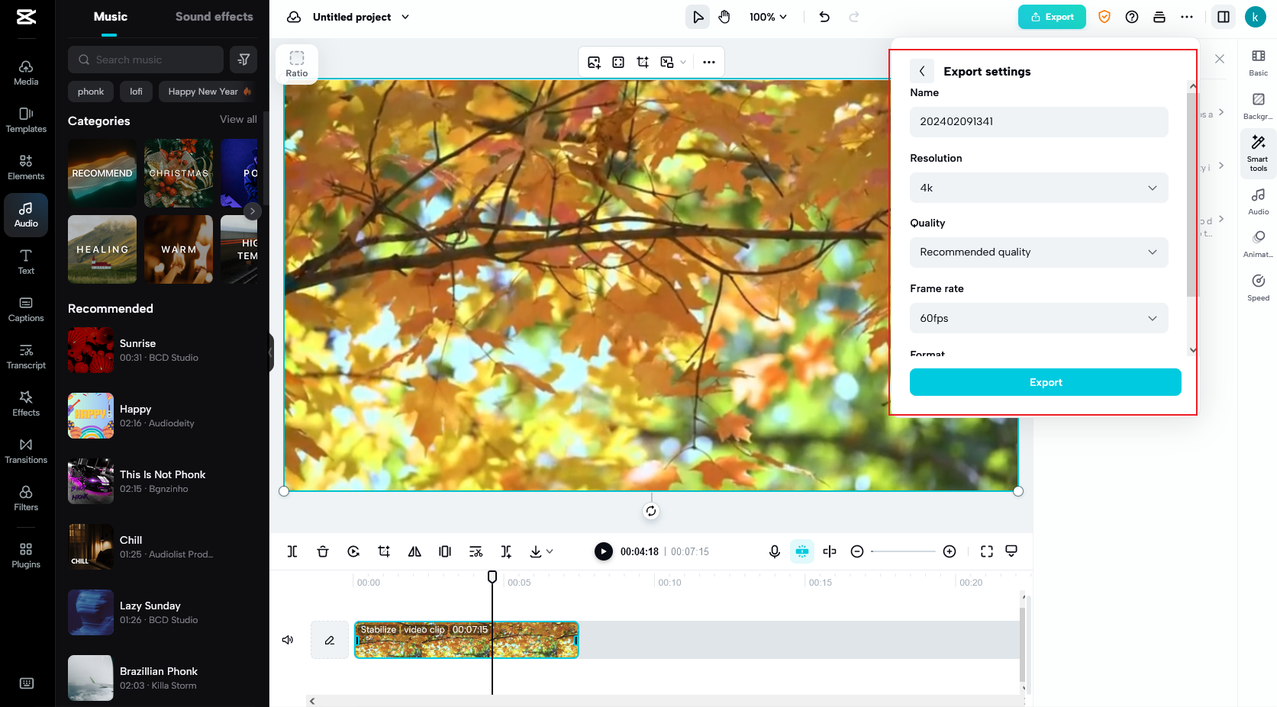Toggle the side panel layout icon

point(1223,17)
